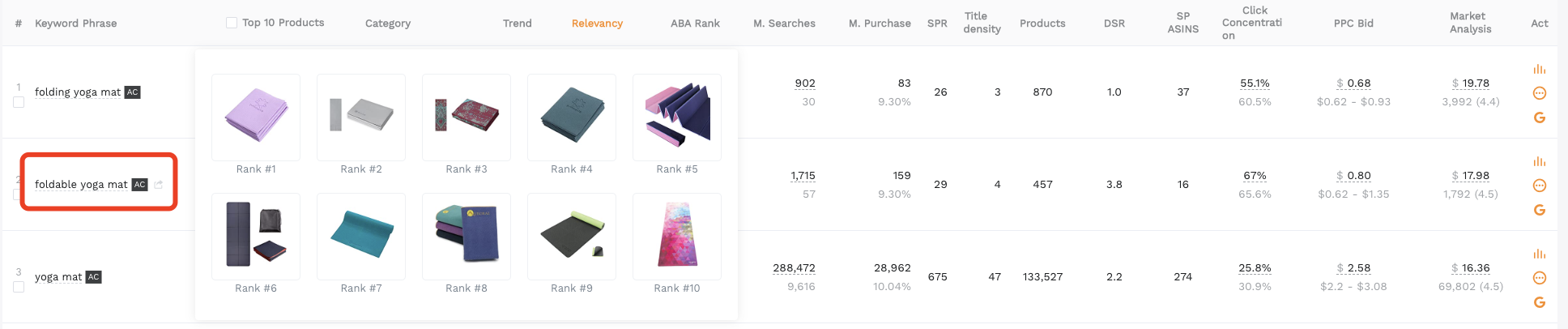This screenshot has height=329, width=1568.
Task: Open the Rank #10 pink mat thumbnail
Action: click(677, 237)
